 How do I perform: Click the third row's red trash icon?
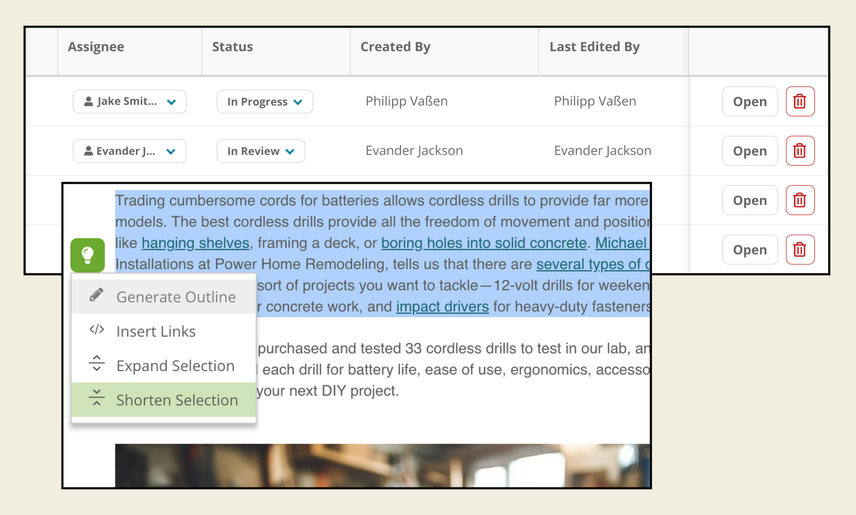[800, 200]
